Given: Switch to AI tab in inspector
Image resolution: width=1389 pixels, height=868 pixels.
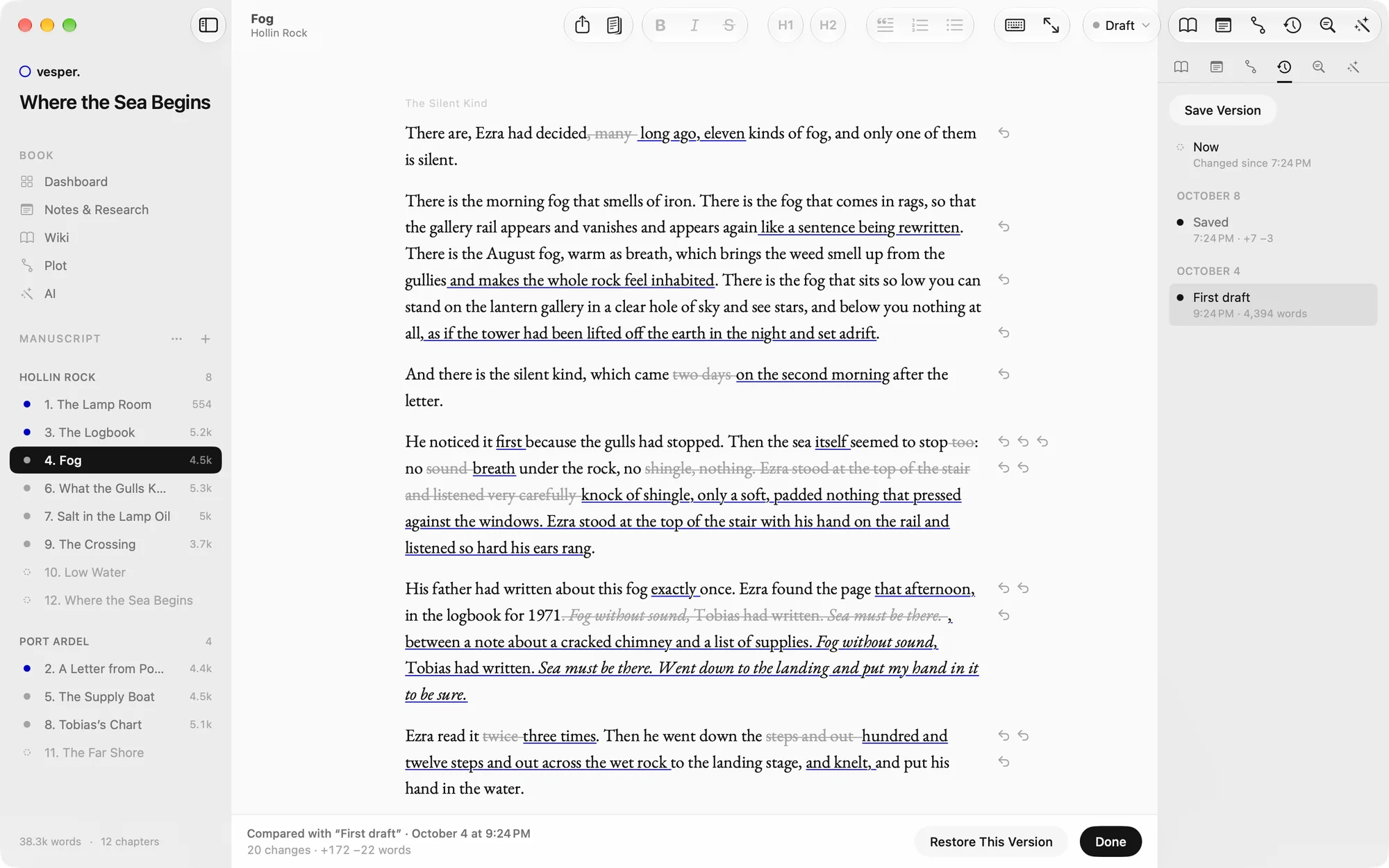Looking at the screenshot, I should pos(1353,67).
